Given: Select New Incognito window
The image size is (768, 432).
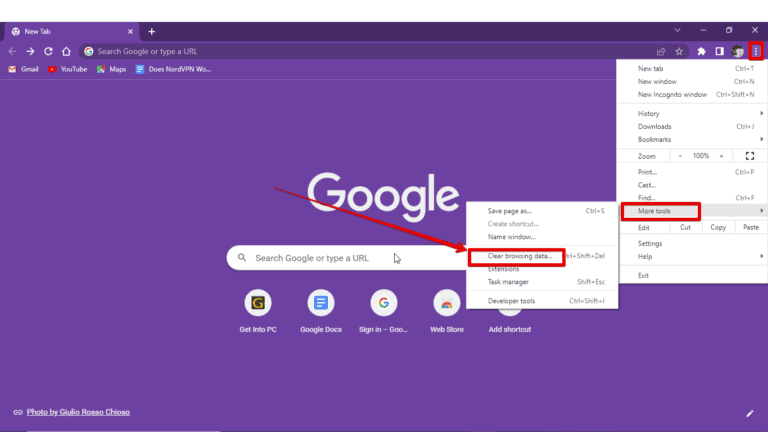Looking at the screenshot, I should coord(693,94).
